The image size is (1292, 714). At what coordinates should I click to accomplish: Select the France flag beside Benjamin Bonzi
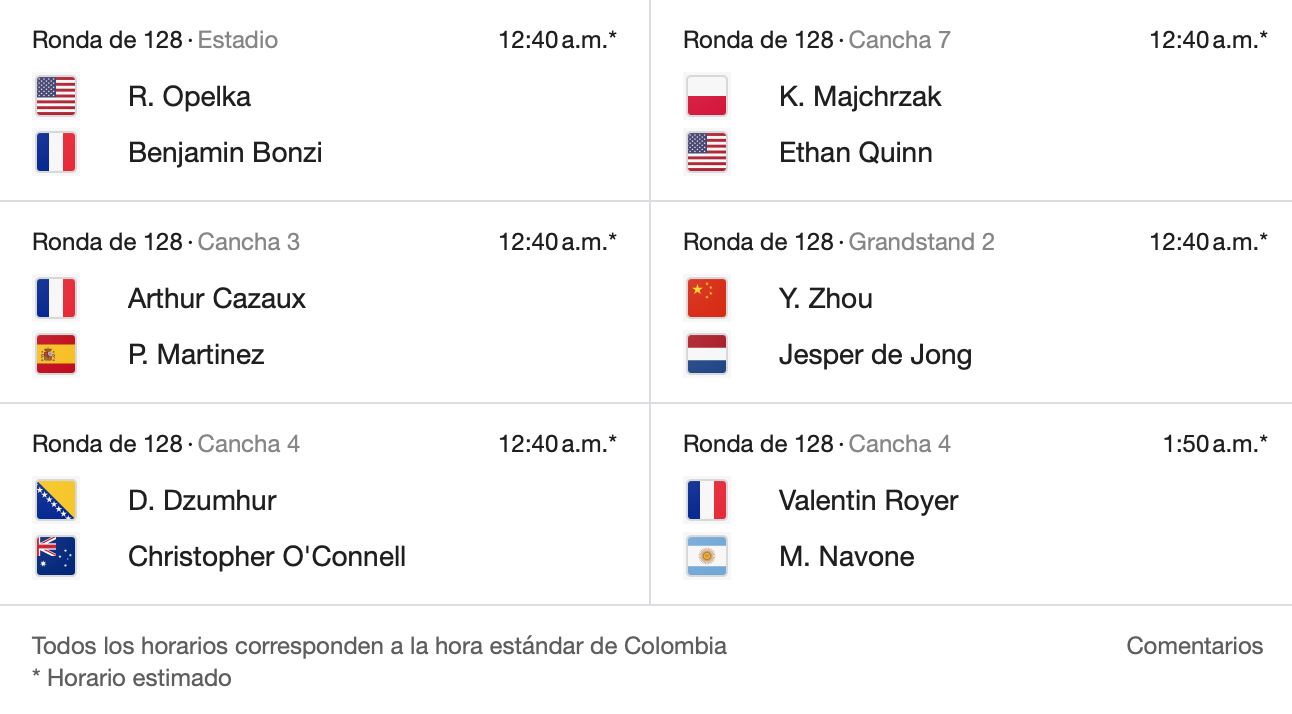click(x=55, y=152)
